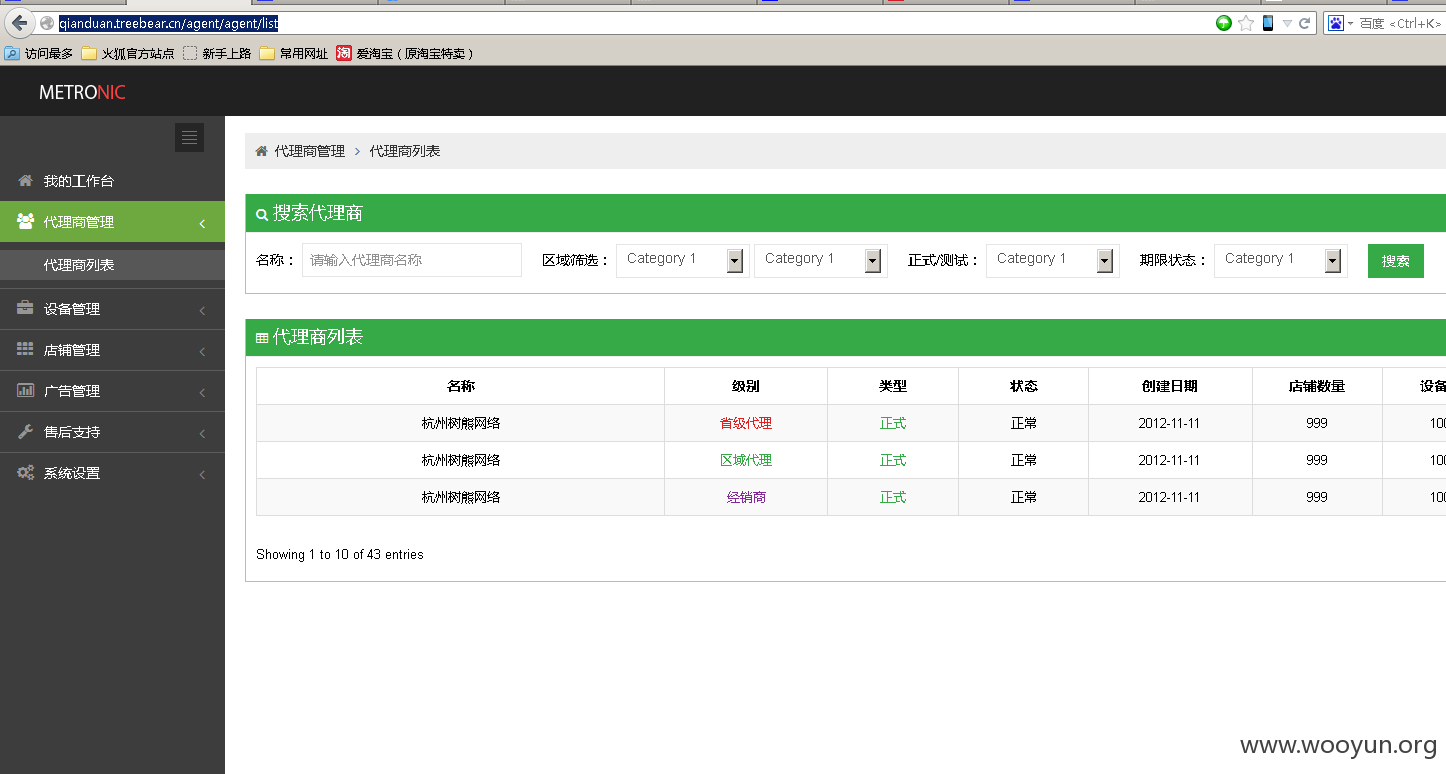Go back with the browser back arrow
This screenshot has width=1446, height=774.
[x=18, y=23]
